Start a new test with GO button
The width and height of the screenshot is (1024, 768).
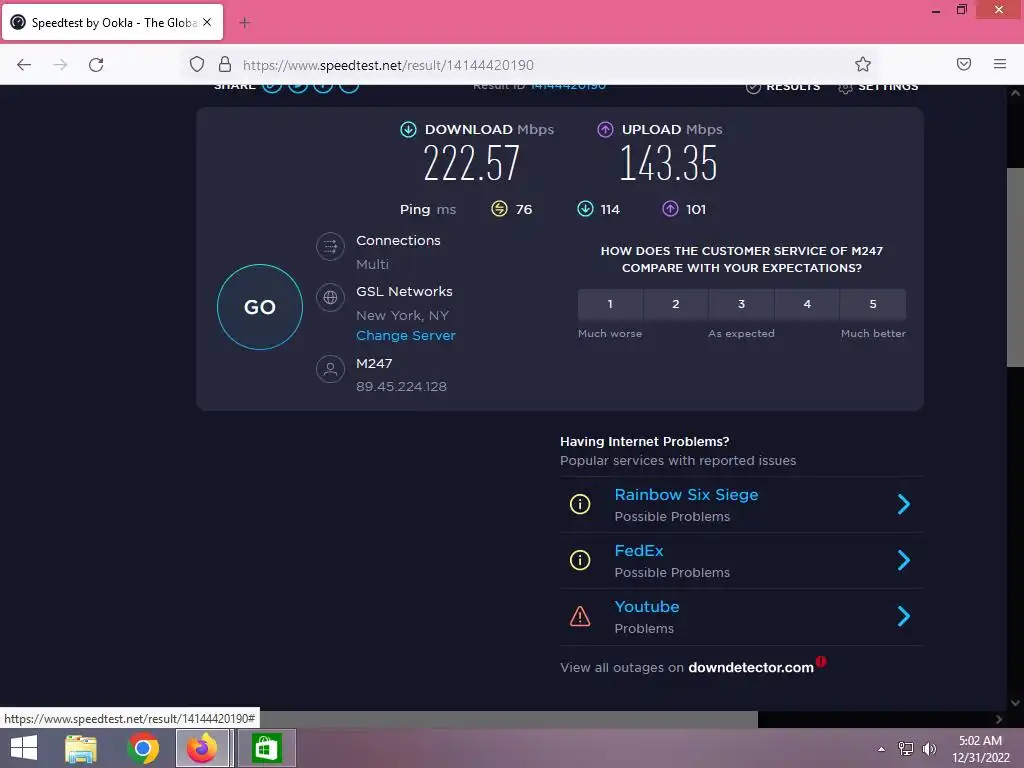[259, 307]
